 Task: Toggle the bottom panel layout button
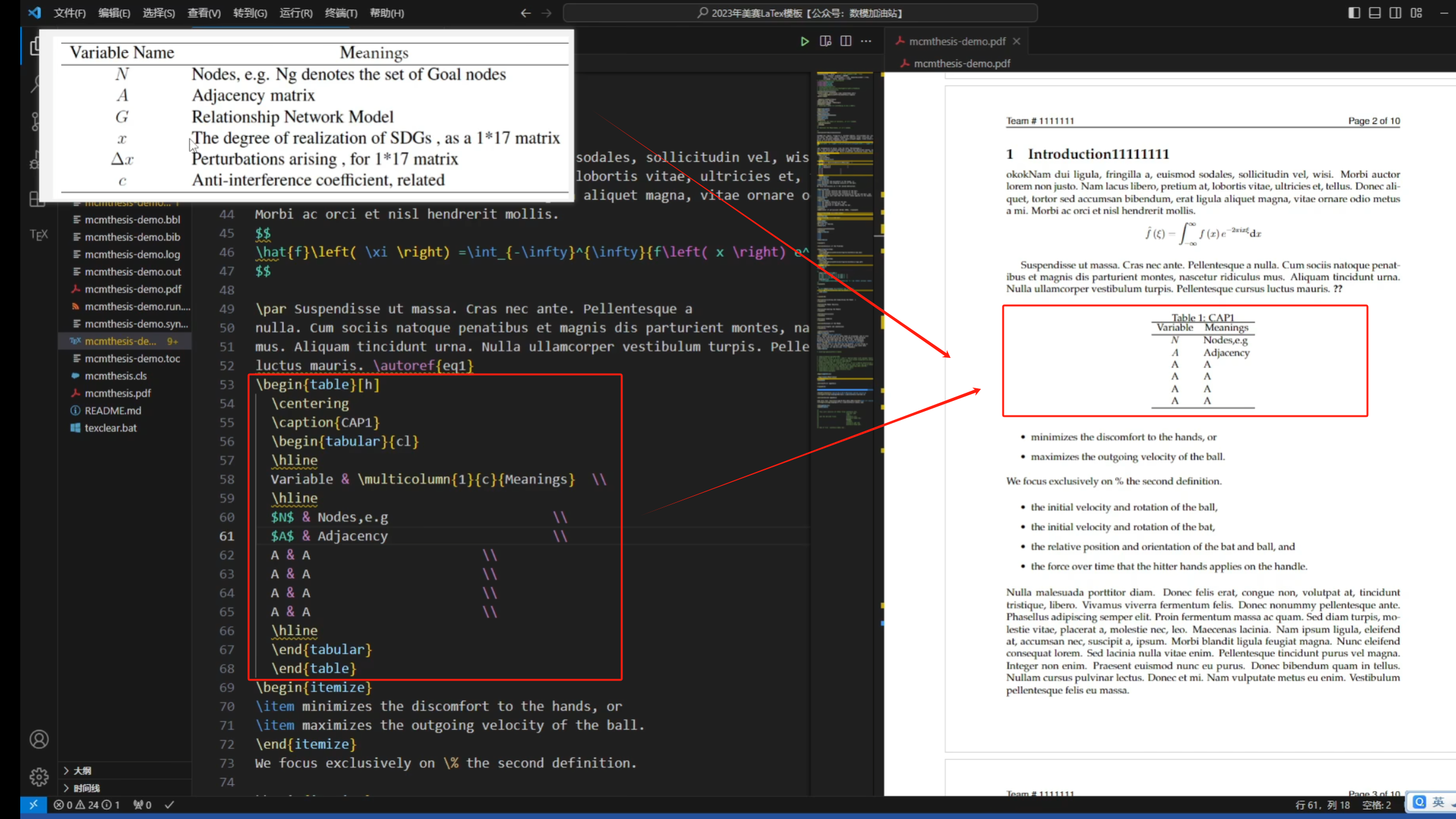point(1375,13)
